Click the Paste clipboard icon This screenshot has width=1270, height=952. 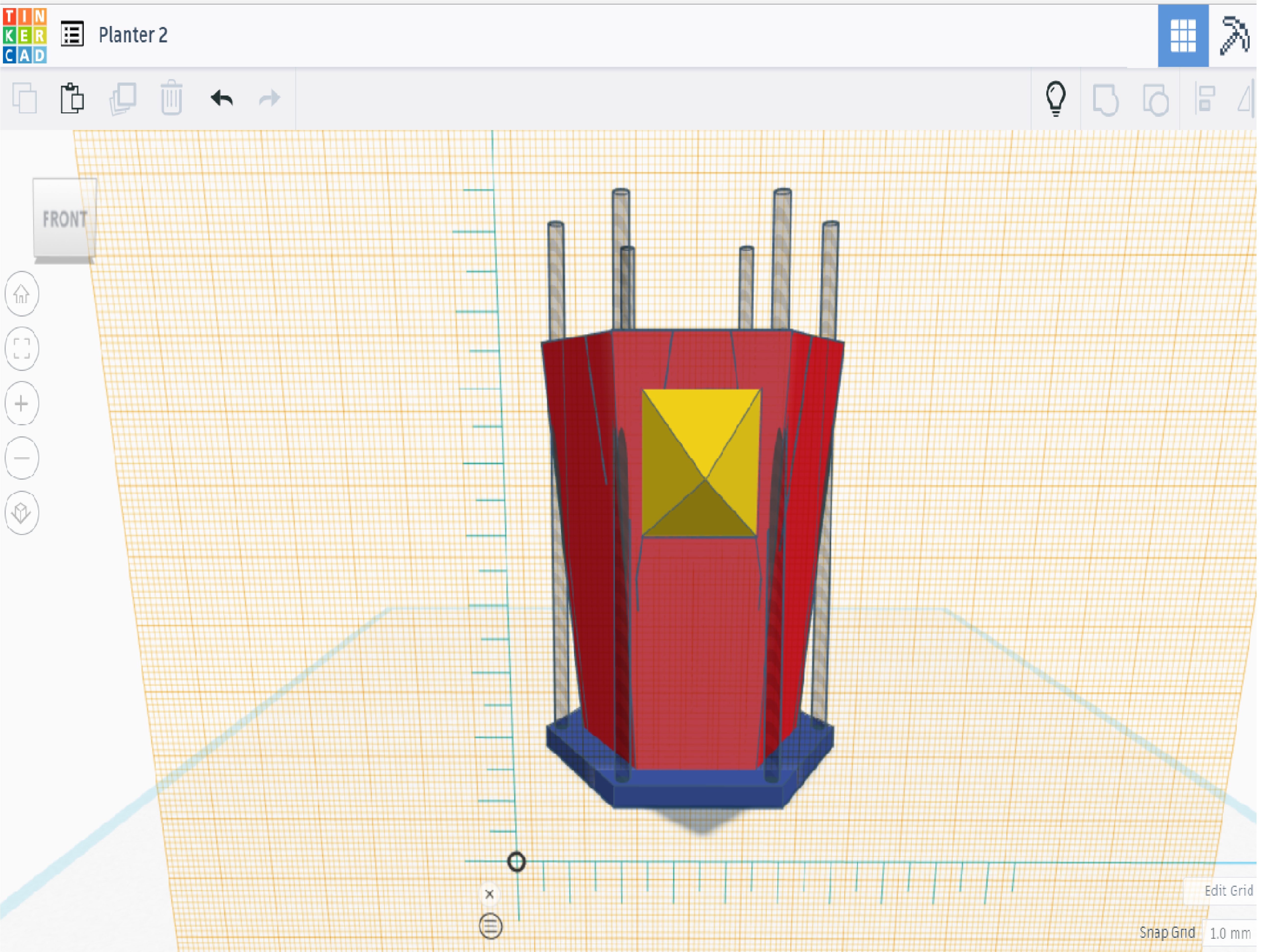pyautogui.click(x=72, y=98)
